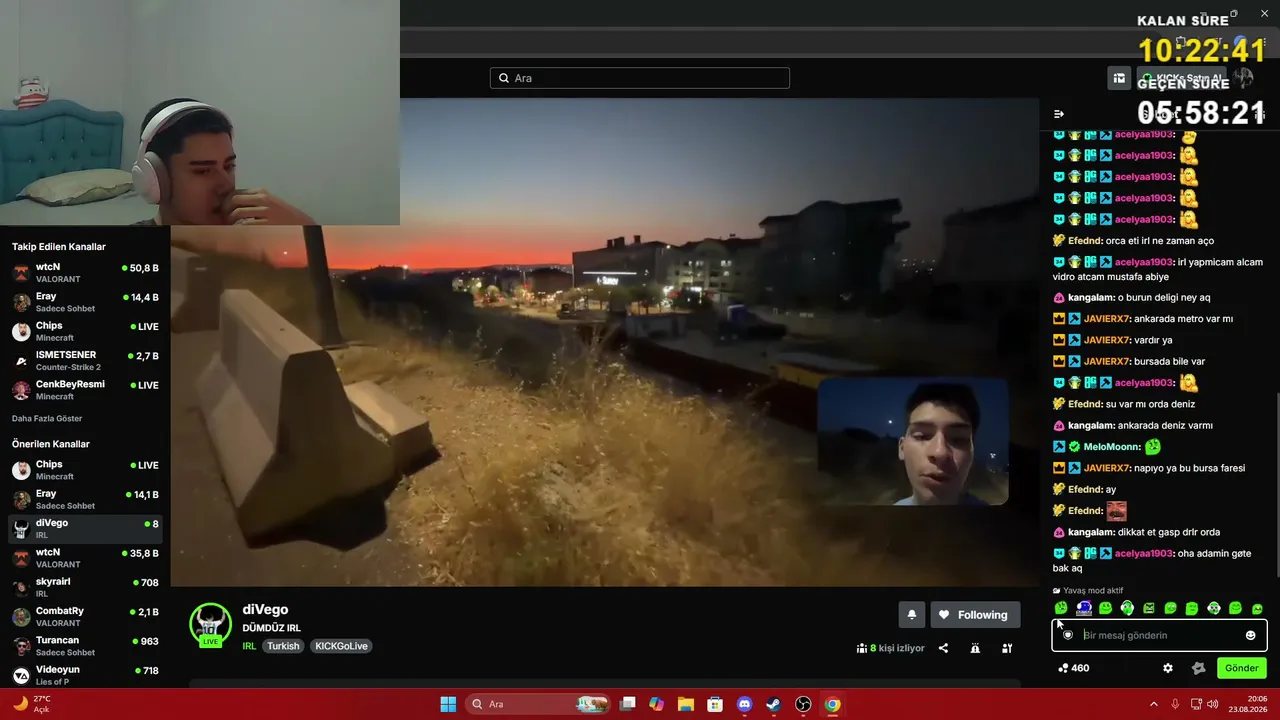Viewport: 1280px width, 720px height.
Task: Open the emoji picker in the message box
Action: click(1250, 635)
